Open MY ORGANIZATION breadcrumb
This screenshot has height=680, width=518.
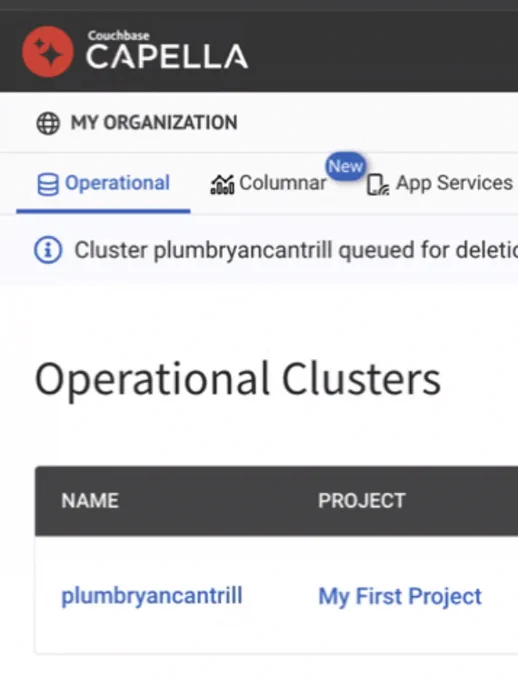(154, 123)
